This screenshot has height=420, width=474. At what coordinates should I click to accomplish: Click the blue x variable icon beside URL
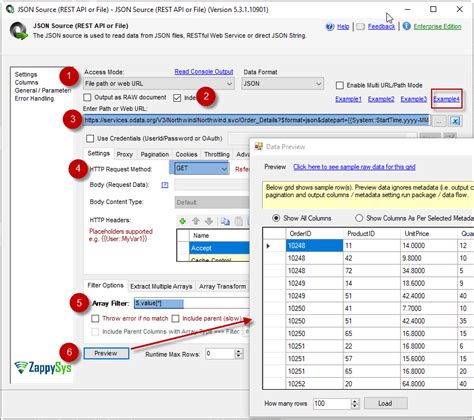click(455, 121)
